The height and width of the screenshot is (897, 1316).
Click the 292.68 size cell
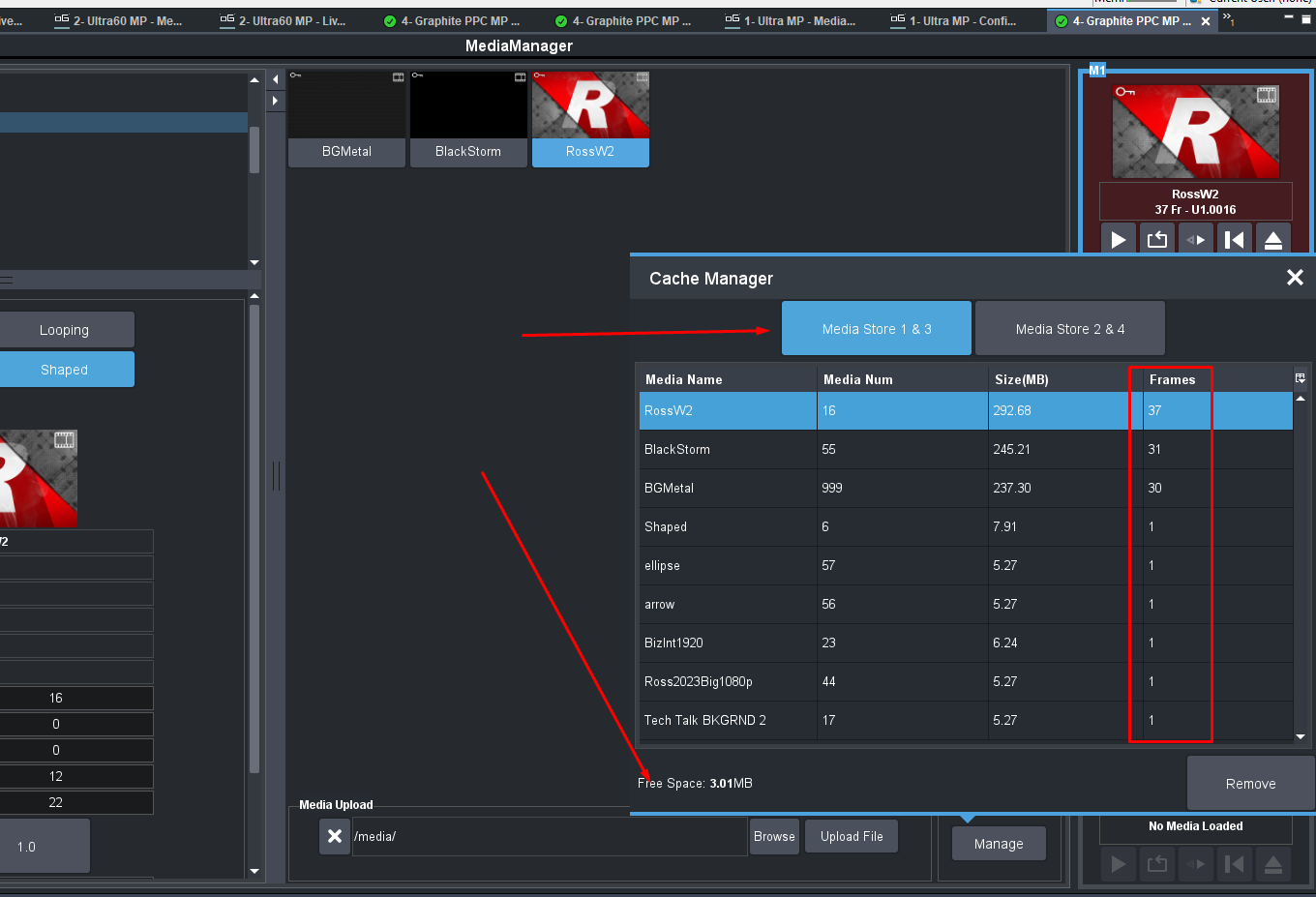1064,410
